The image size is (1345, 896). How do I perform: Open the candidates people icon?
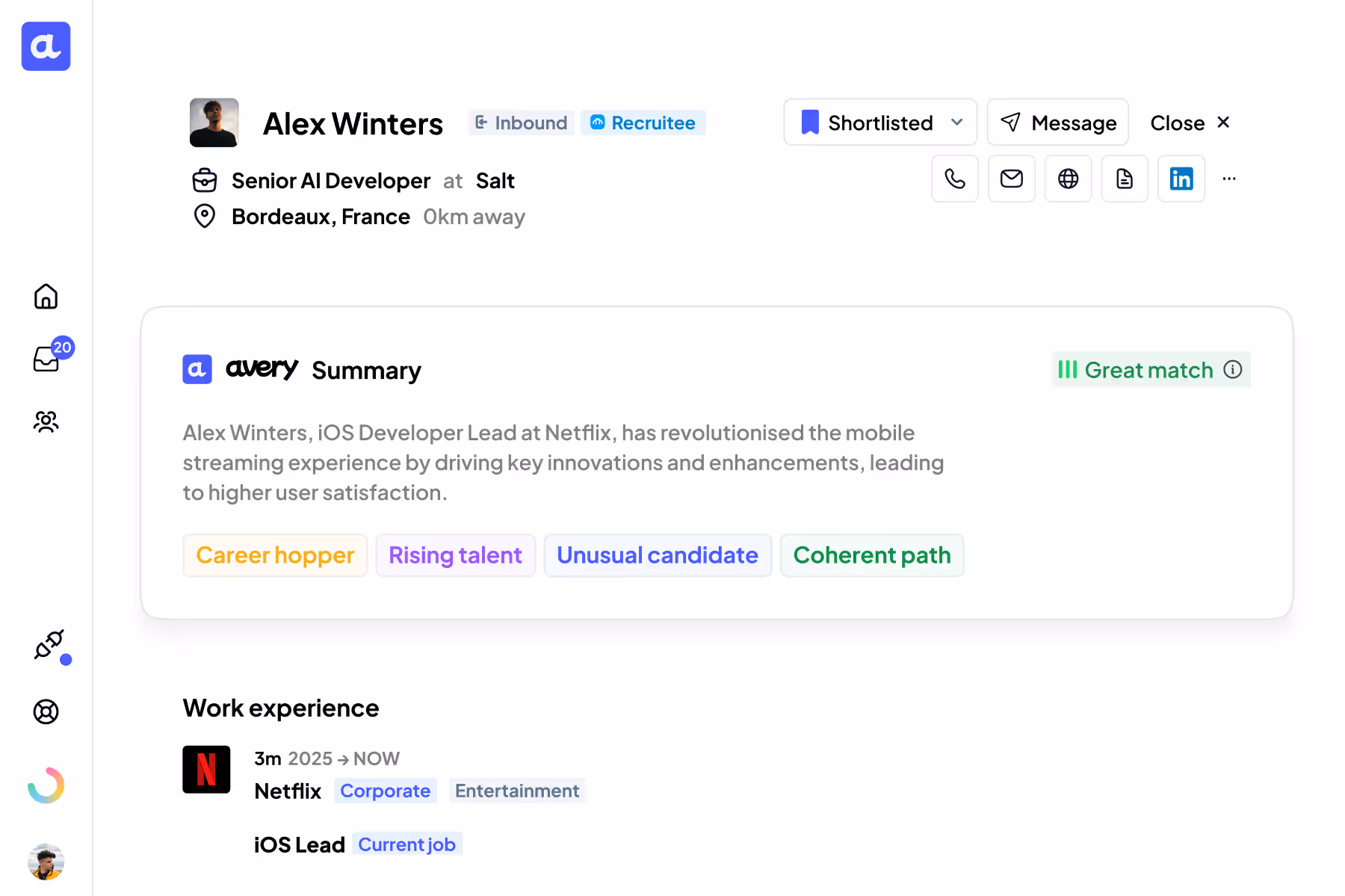coord(46,422)
